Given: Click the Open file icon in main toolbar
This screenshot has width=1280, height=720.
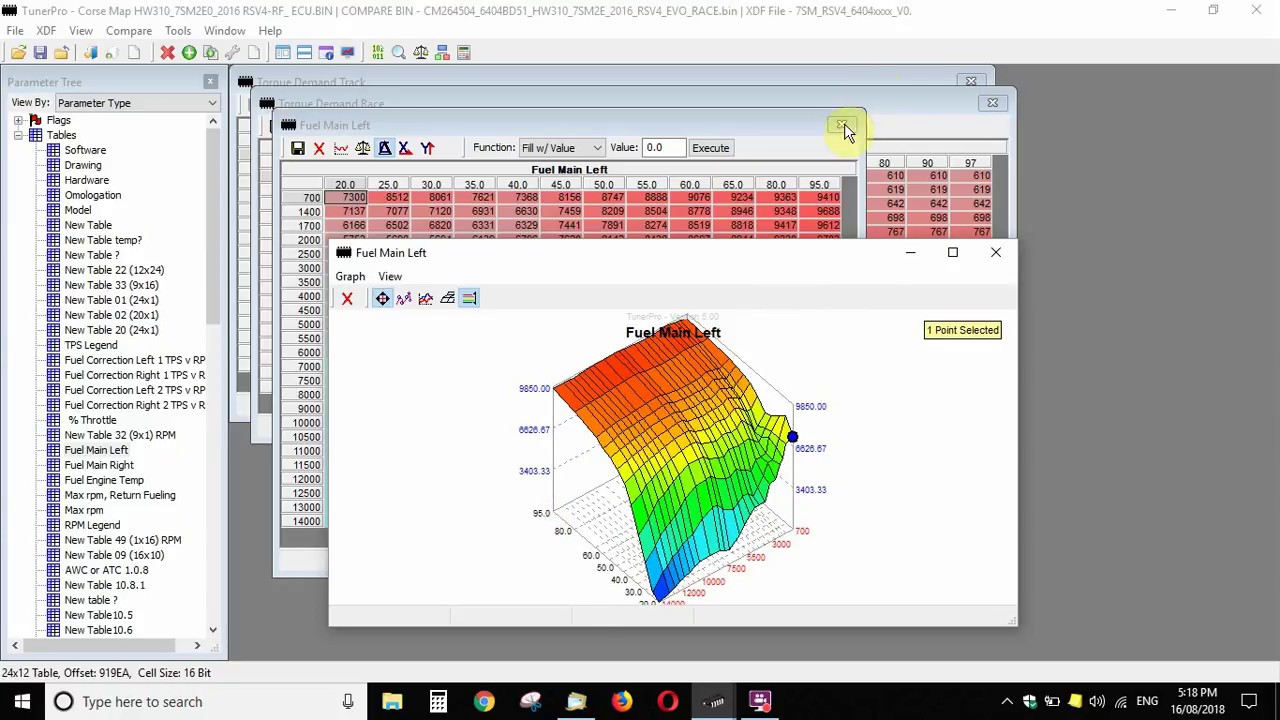Looking at the screenshot, I should point(18,52).
